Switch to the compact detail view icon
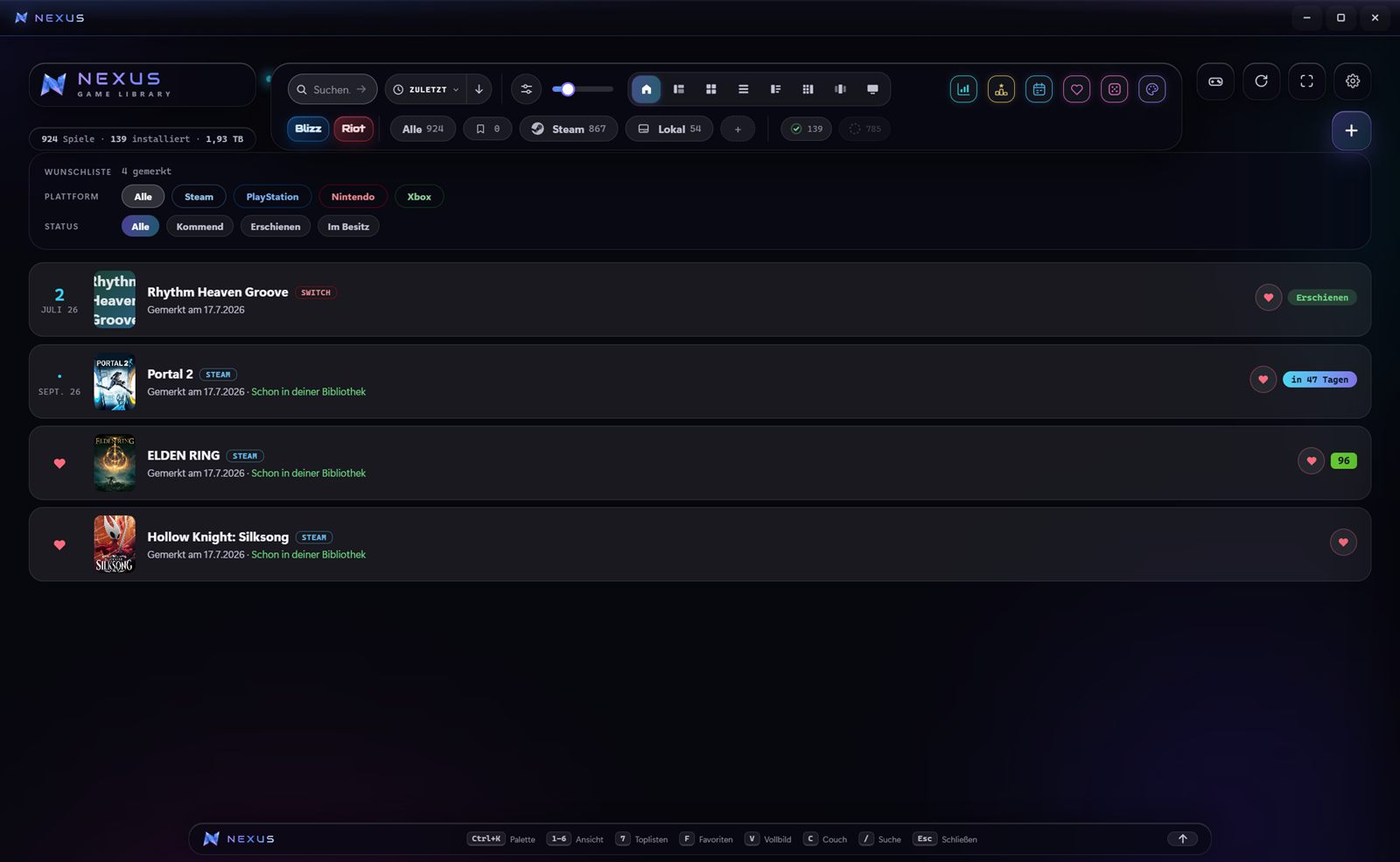The height and width of the screenshot is (862, 1400). pyautogui.click(x=775, y=89)
